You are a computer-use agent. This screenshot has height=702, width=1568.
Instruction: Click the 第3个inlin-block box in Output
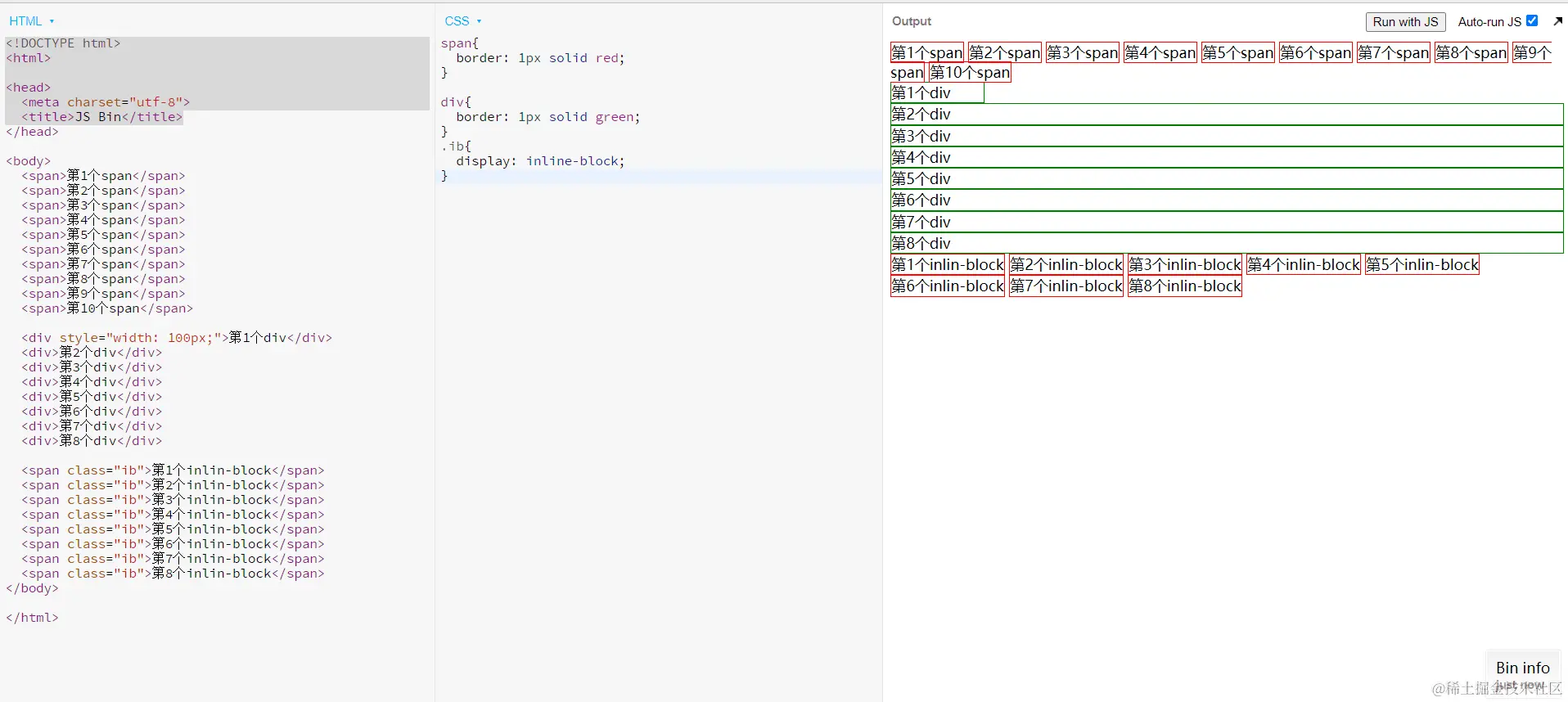point(1185,264)
